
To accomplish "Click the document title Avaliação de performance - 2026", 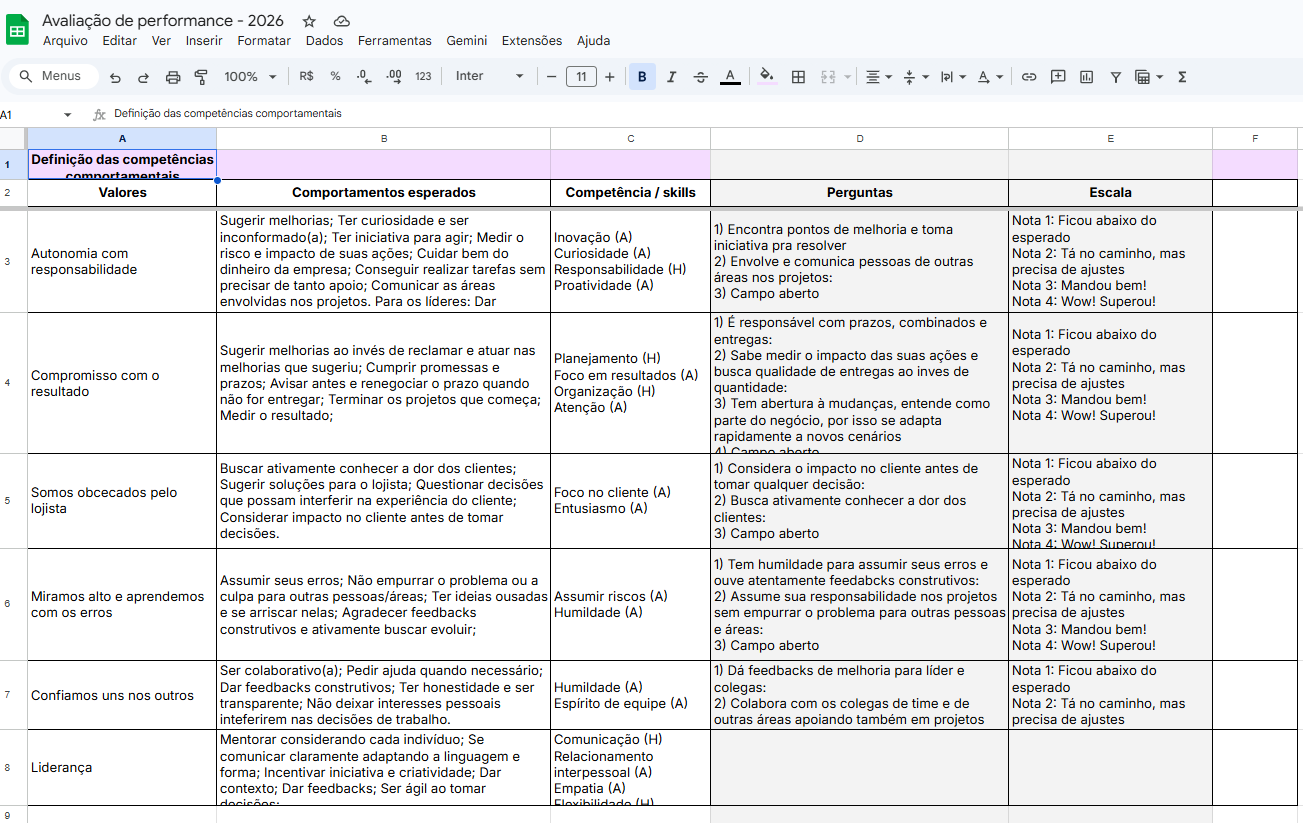I will coord(163,21).
